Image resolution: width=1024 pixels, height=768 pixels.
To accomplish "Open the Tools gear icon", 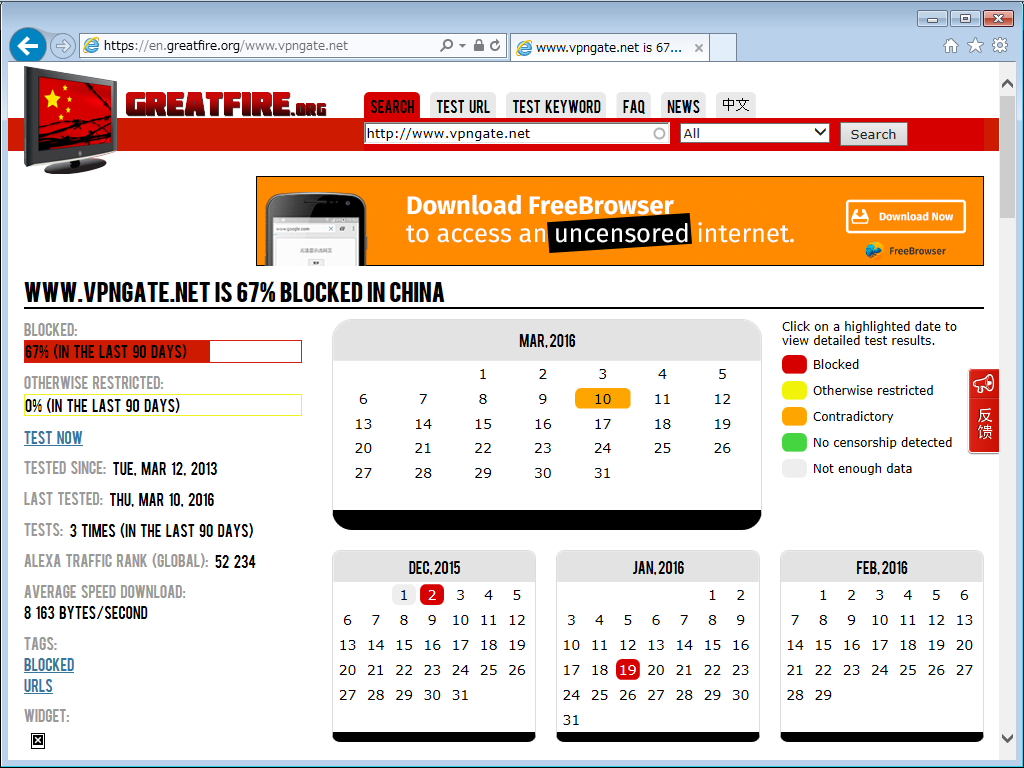I will click(1000, 45).
